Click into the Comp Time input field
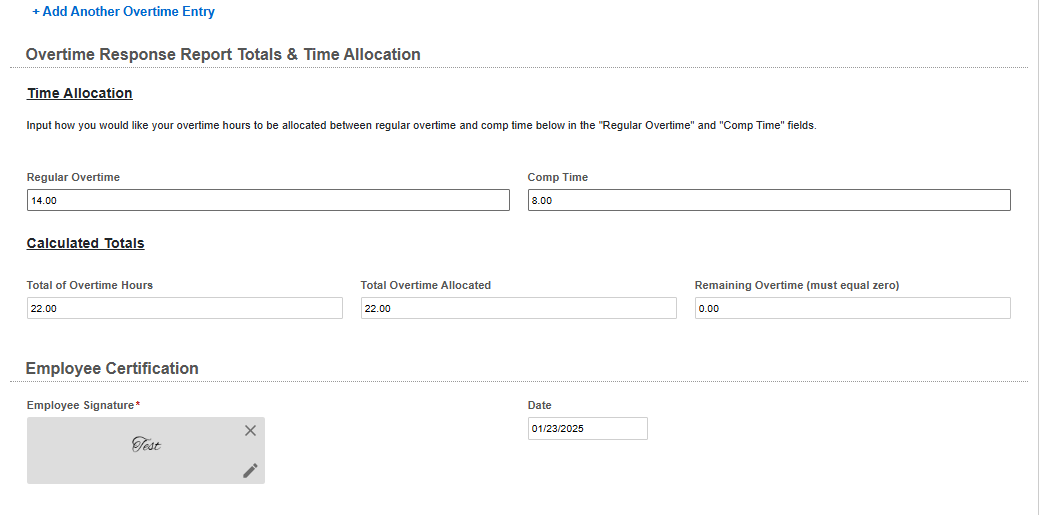Image resolution: width=1041 pixels, height=515 pixels. [x=769, y=201]
